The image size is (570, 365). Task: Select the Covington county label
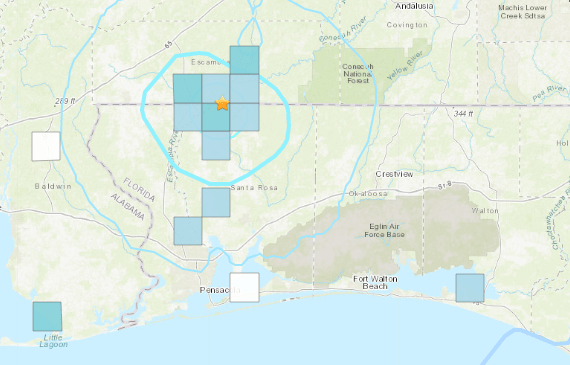pos(407,25)
